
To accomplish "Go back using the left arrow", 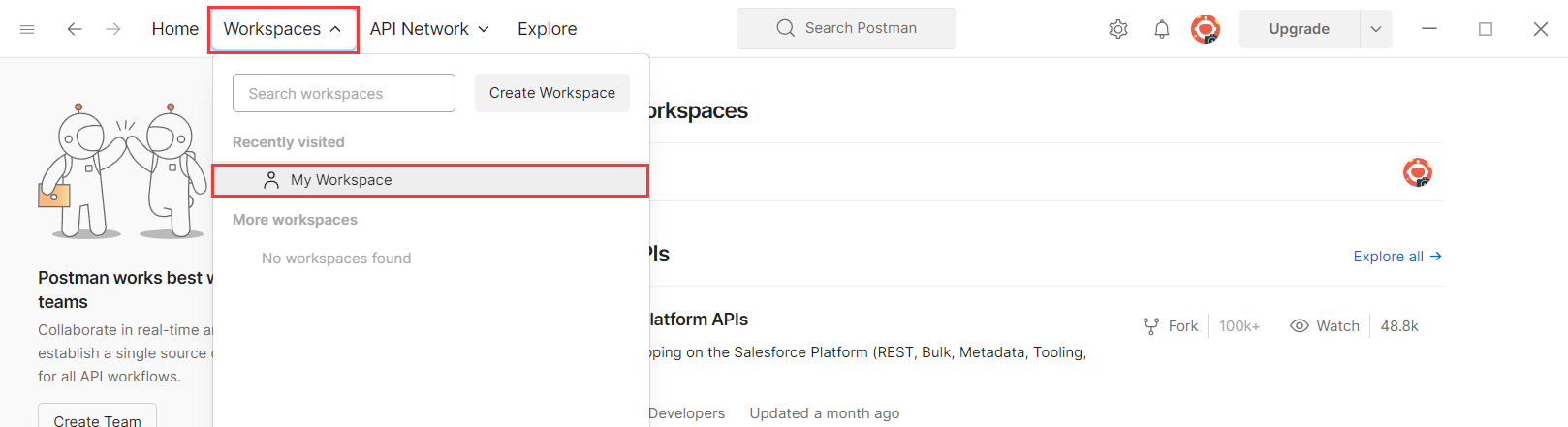I will click(x=74, y=29).
